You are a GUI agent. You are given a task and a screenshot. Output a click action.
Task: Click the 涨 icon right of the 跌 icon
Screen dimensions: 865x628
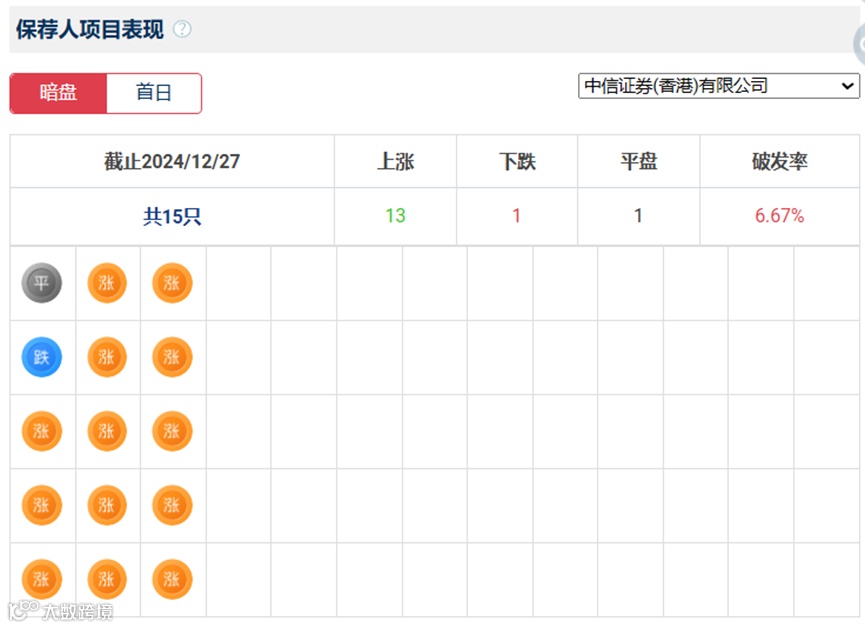tap(107, 357)
